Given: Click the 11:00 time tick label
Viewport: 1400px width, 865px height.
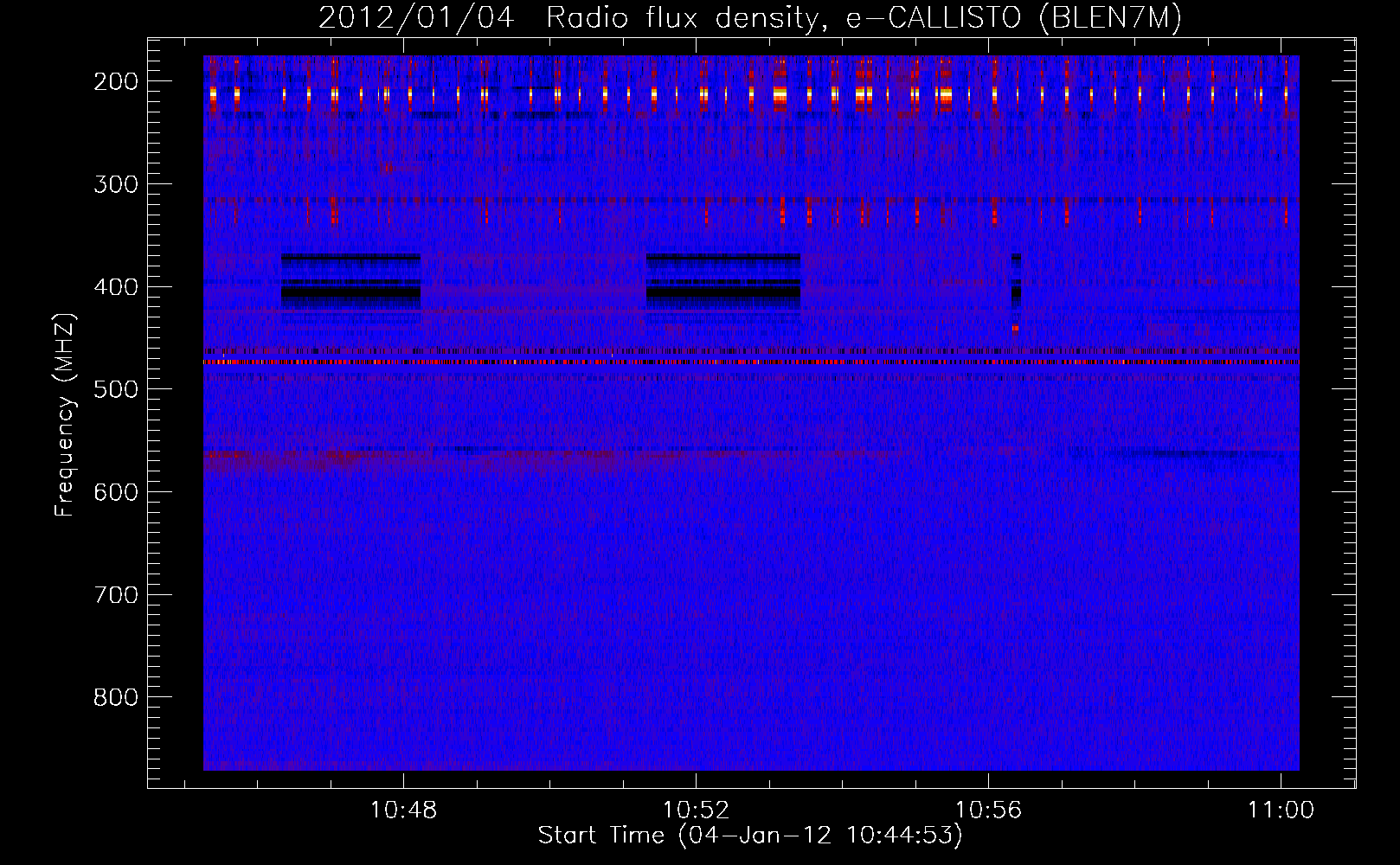Looking at the screenshot, I should [1281, 811].
